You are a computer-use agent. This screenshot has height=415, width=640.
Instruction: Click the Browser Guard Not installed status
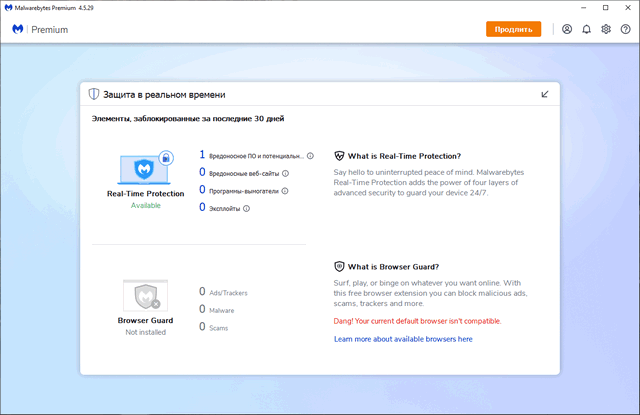(145, 331)
